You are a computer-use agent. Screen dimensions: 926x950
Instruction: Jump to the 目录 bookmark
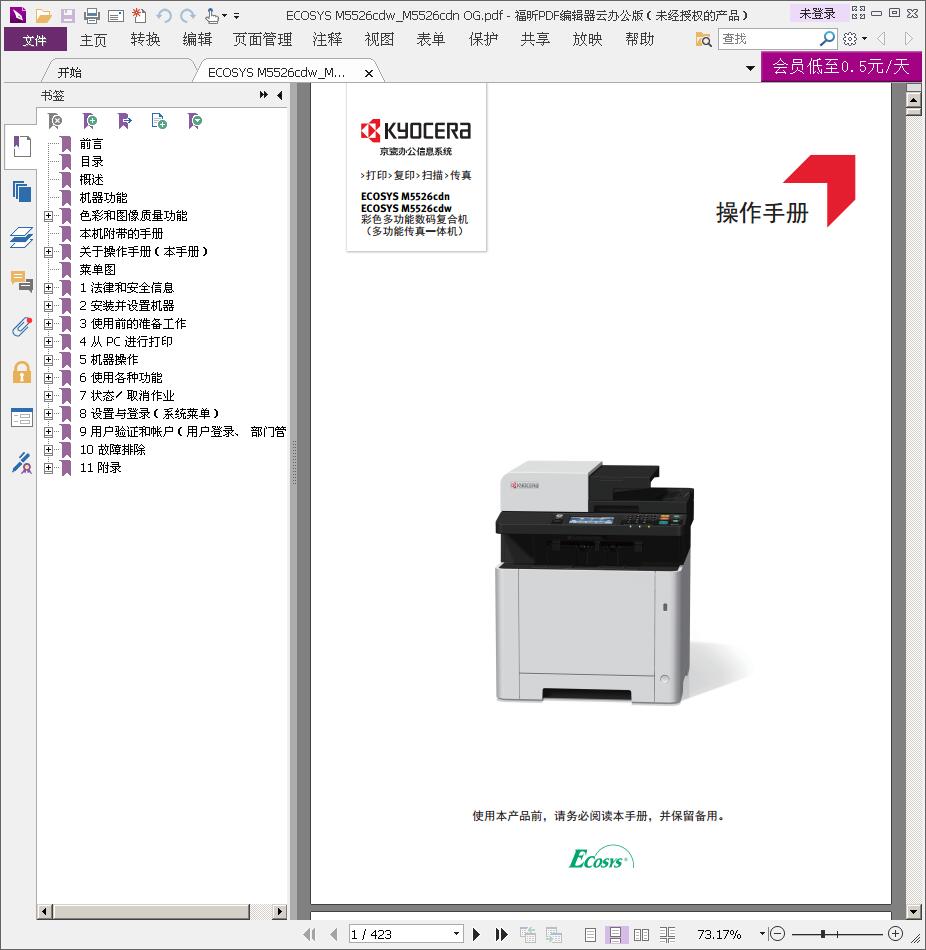coord(92,162)
